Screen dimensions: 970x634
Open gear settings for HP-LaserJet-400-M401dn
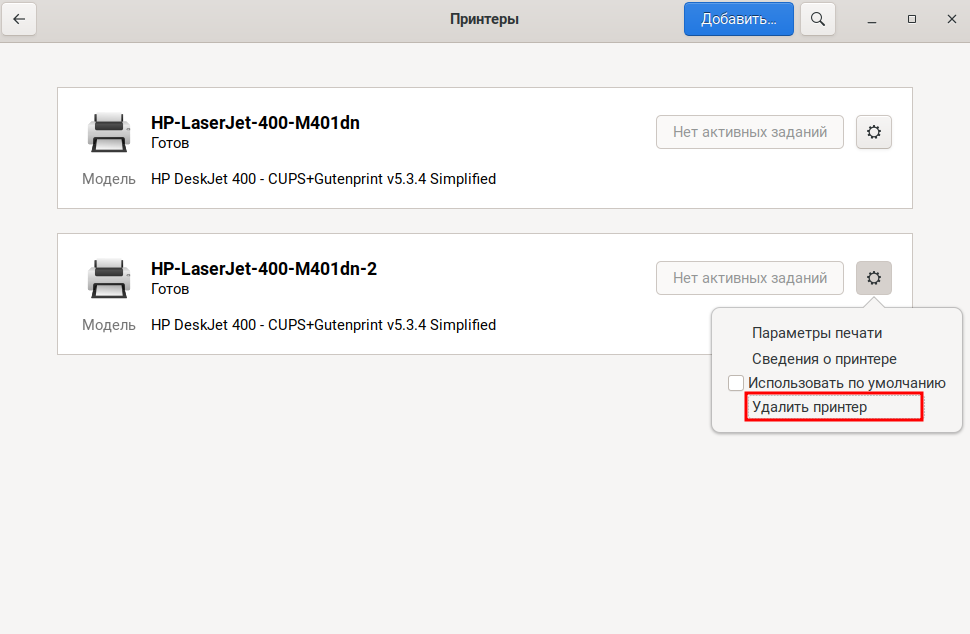pyautogui.click(x=874, y=132)
